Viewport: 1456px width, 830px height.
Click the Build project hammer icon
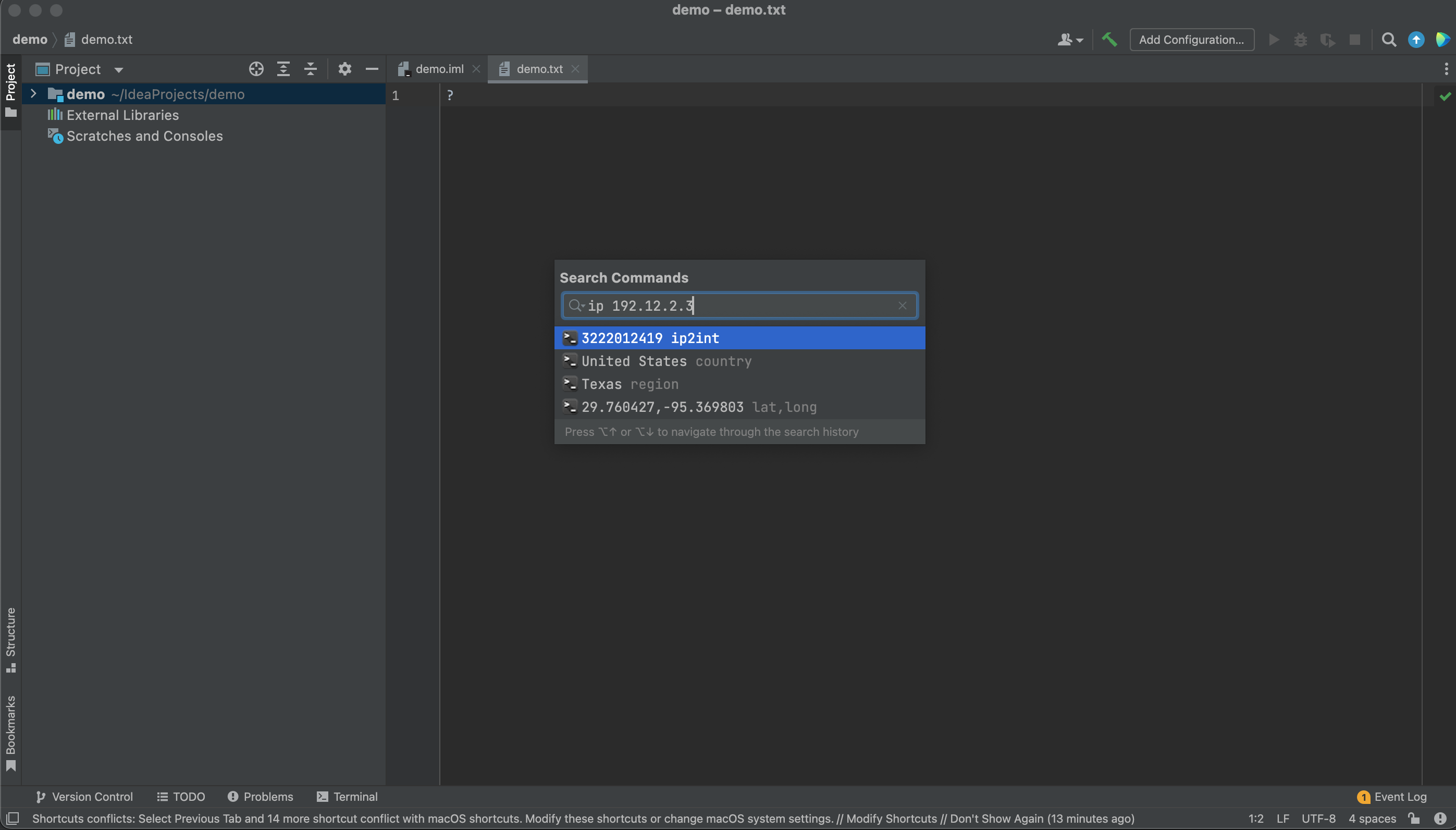1108,39
